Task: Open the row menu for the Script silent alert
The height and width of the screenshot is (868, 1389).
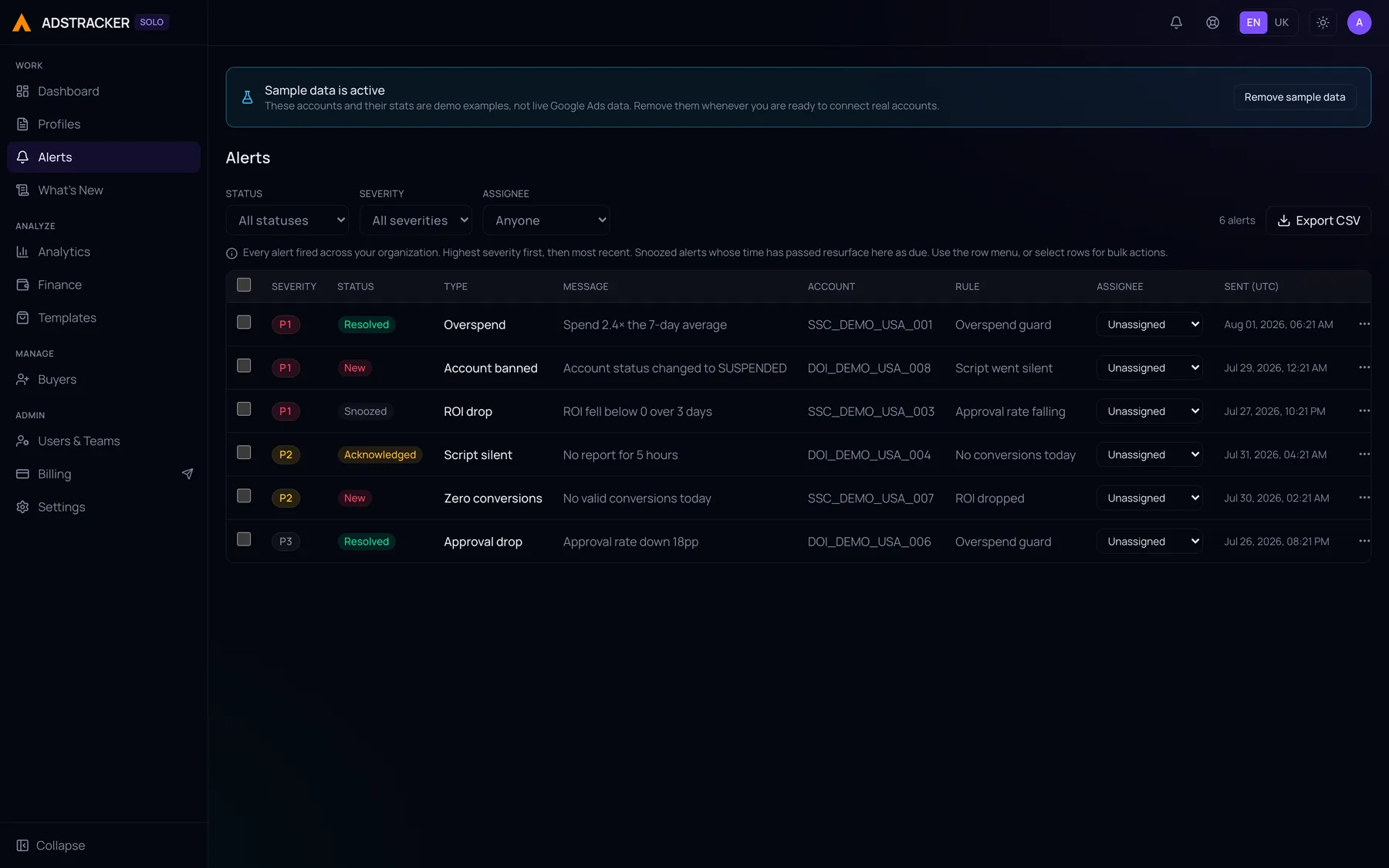Action: [1364, 454]
